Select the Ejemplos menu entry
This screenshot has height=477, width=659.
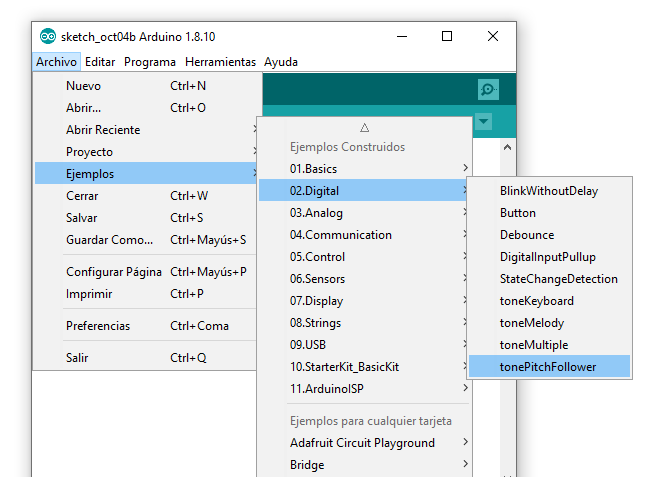(146, 174)
